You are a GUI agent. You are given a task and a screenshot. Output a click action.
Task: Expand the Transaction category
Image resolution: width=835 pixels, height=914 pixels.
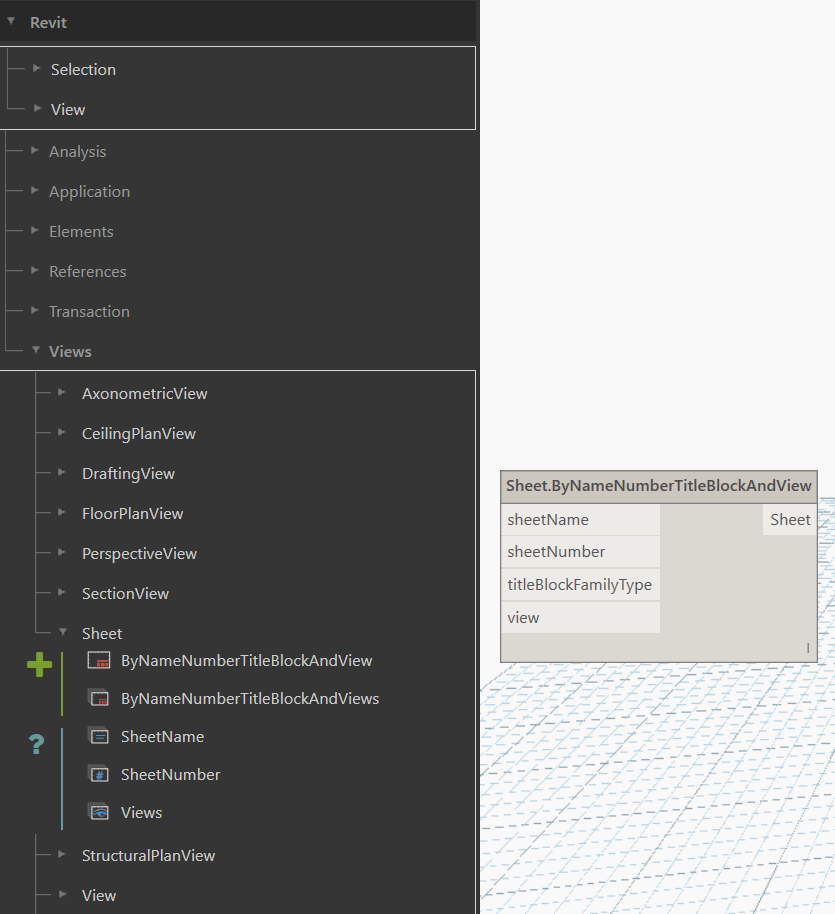pos(33,311)
